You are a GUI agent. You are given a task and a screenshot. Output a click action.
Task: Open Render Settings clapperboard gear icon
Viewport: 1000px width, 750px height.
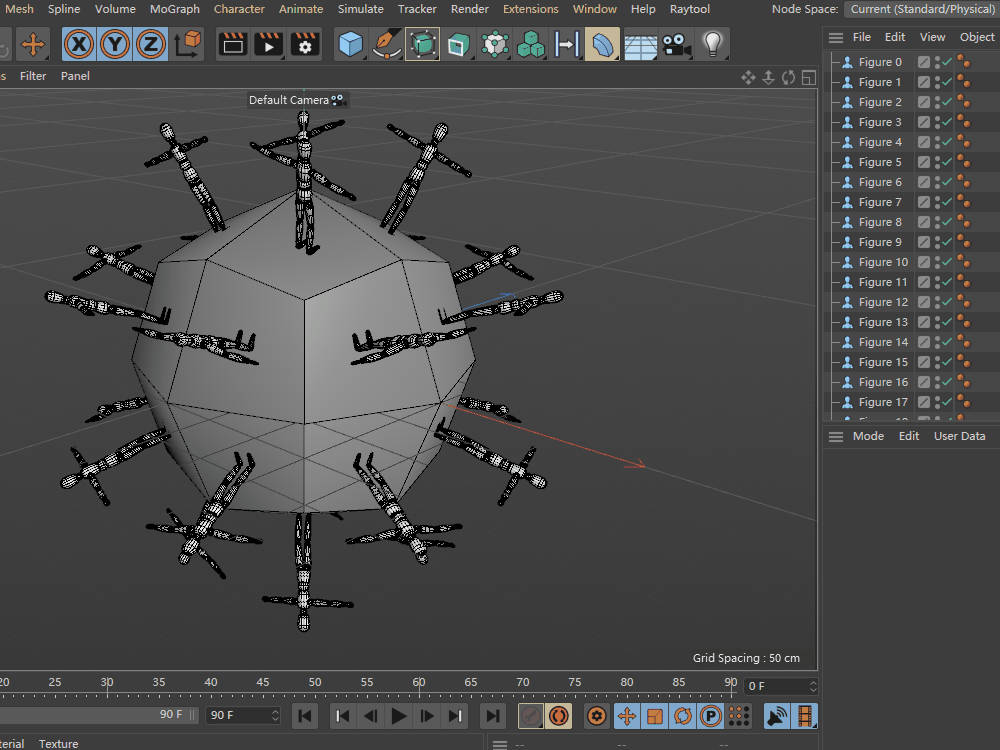305,44
